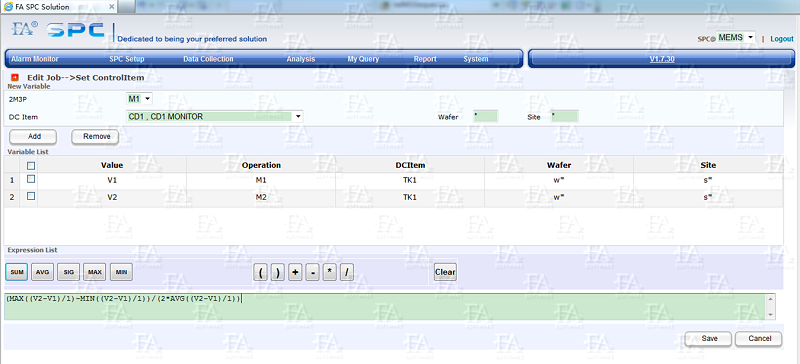This screenshot has width=800, height=364.
Task: Click the red Edit Job arrow icon
Action: (15, 78)
